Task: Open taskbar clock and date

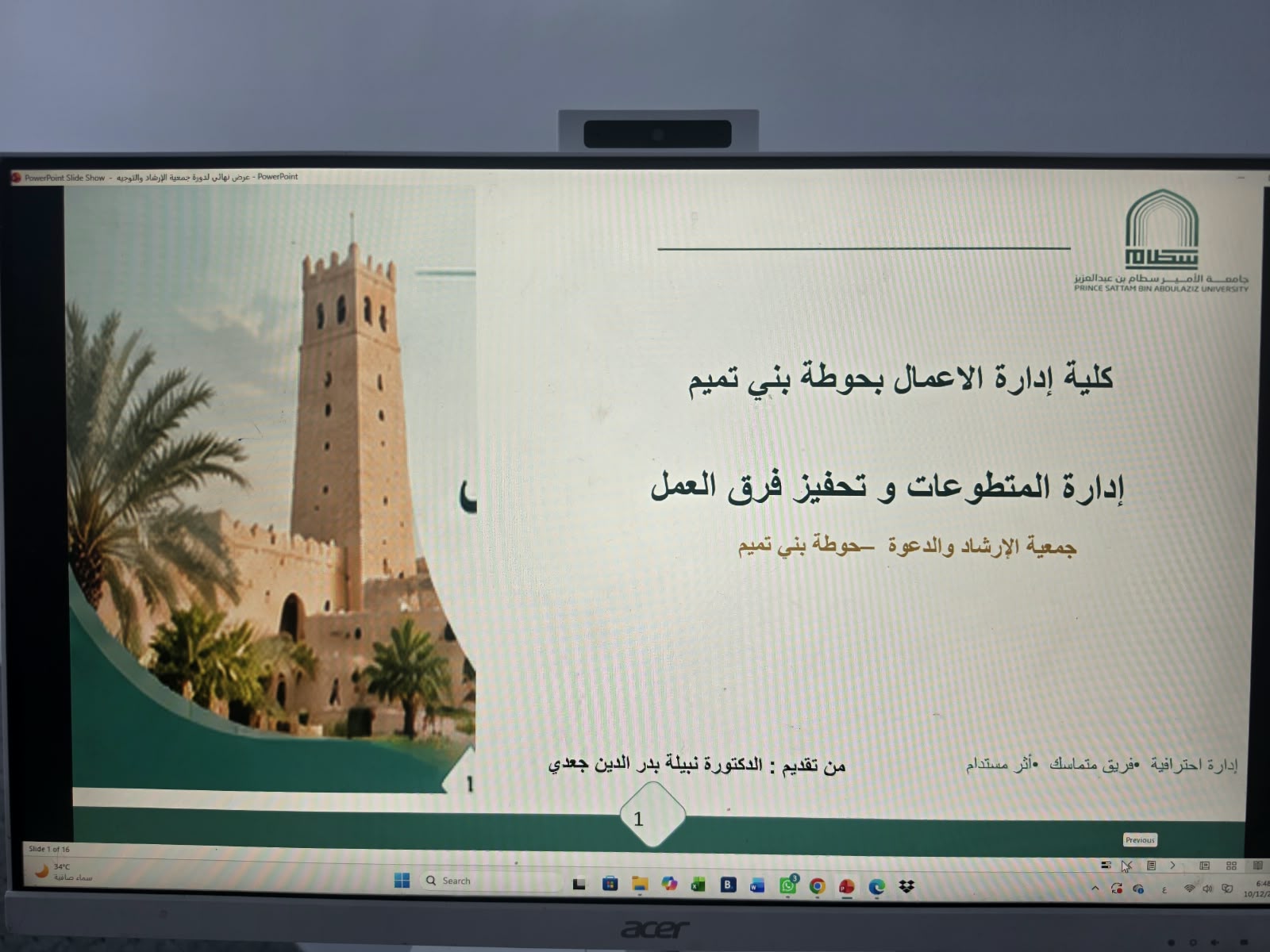Action: click(x=1257, y=889)
